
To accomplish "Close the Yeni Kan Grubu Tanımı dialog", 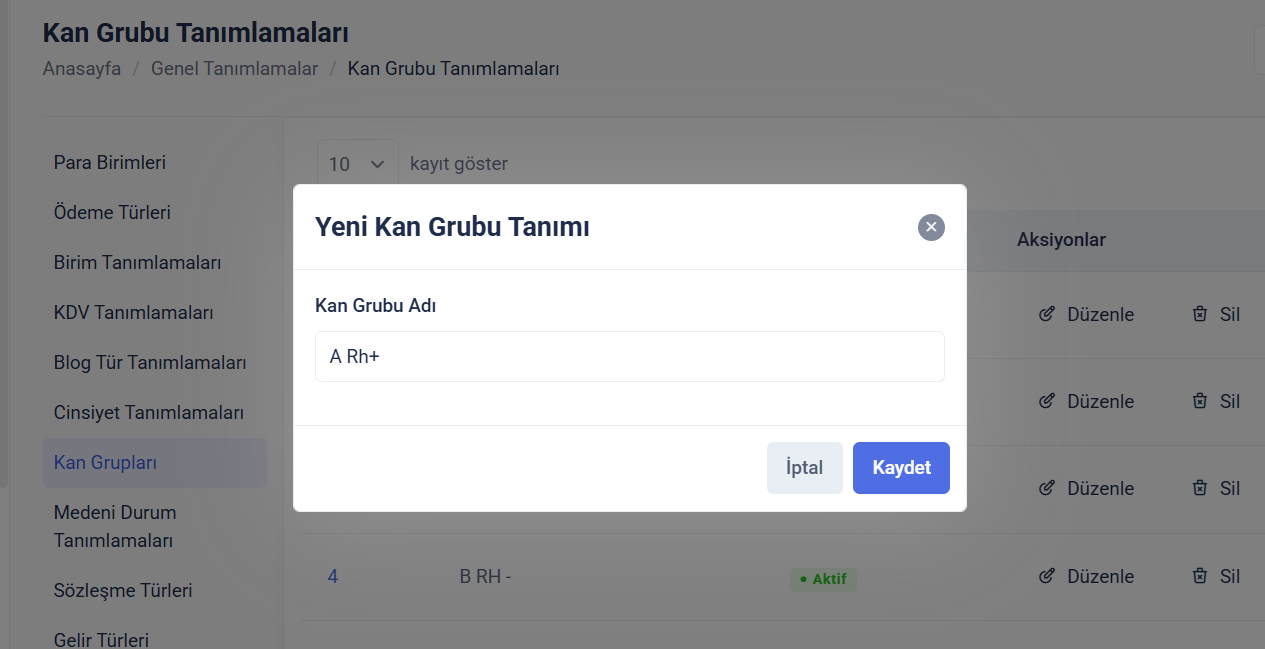I will [931, 227].
